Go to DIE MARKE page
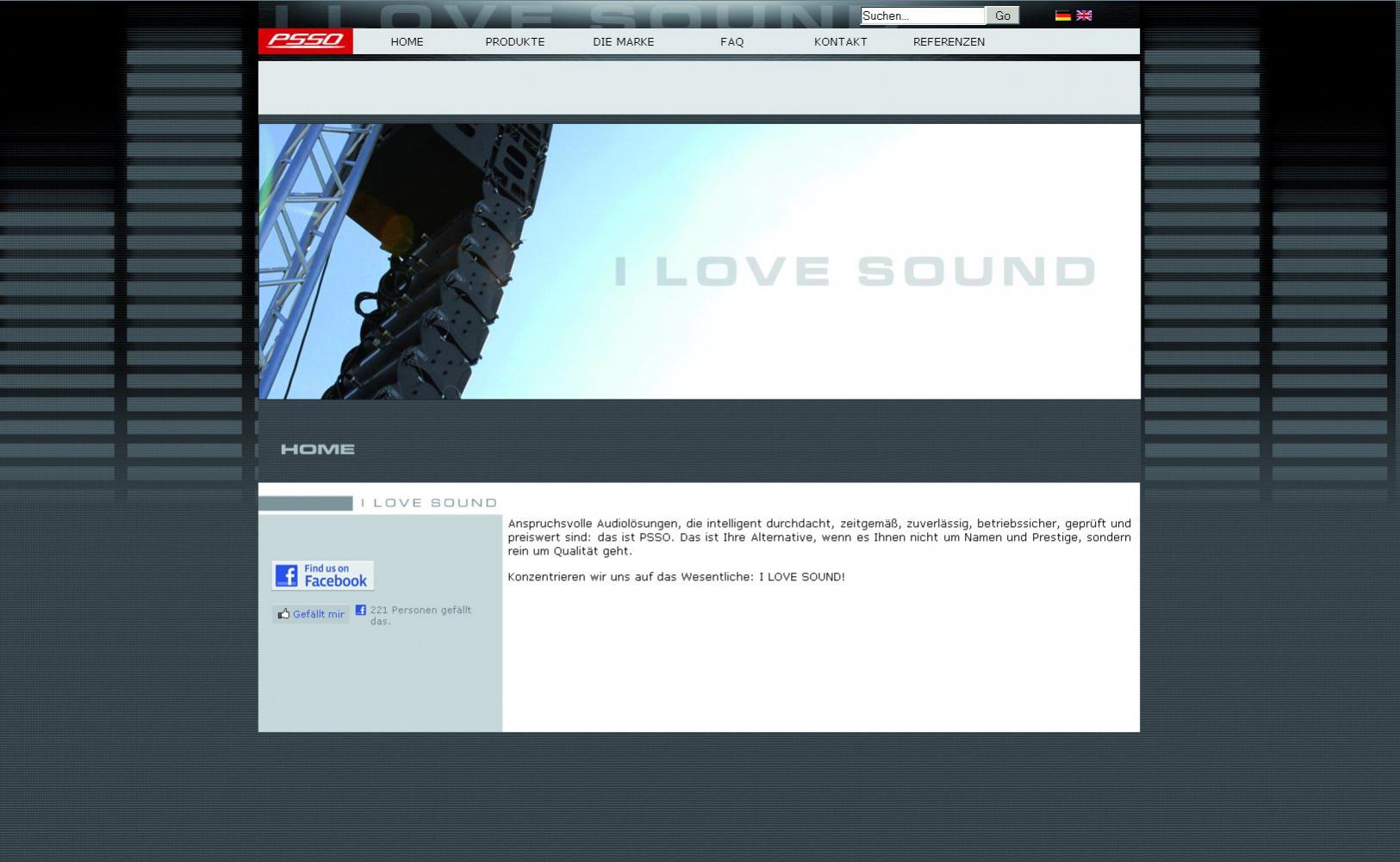The image size is (1400, 862). pyautogui.click(x=624, y=41)
